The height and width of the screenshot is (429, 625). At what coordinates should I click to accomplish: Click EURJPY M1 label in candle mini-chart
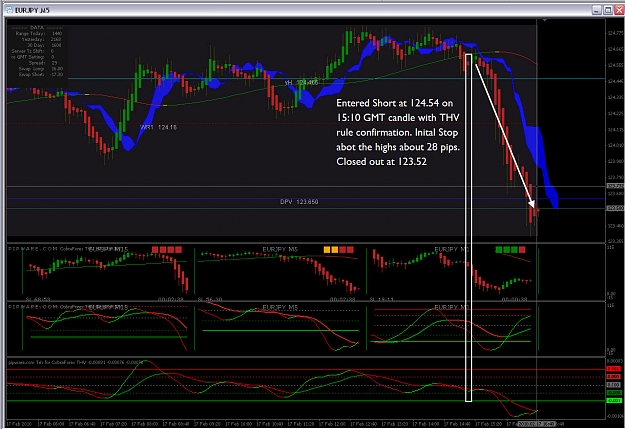(452, 249)
